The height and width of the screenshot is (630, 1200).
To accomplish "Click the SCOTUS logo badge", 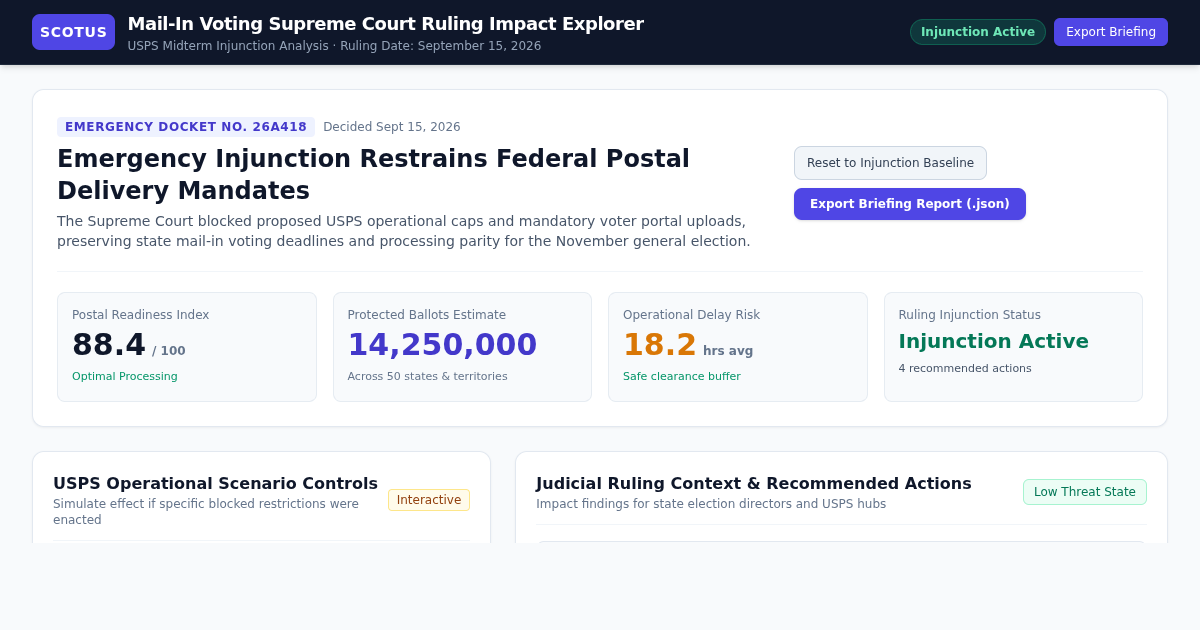I will [73, 32].
